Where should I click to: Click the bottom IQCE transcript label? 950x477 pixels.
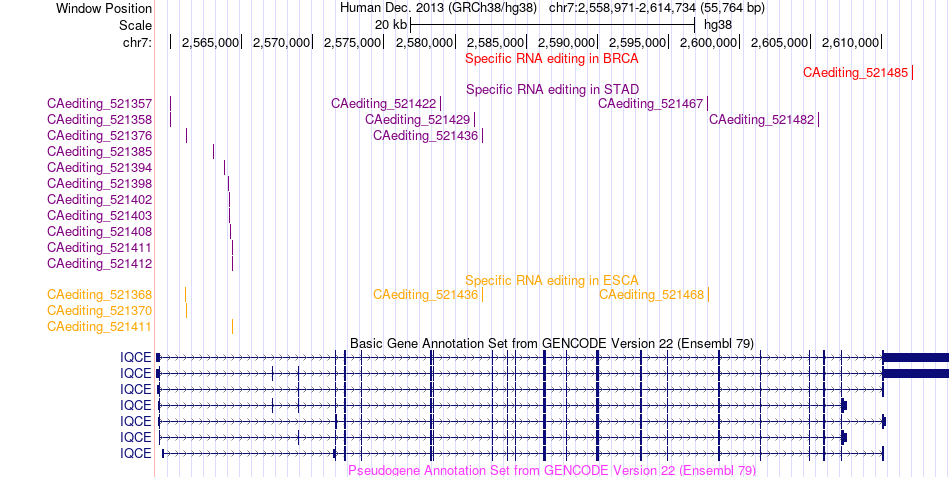point(136,453)
